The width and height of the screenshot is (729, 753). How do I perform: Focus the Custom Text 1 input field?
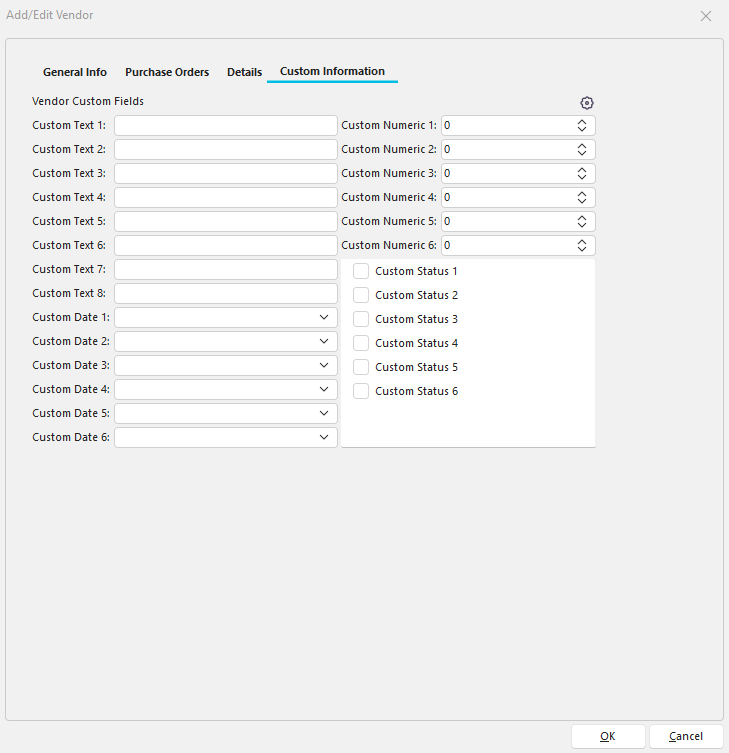click(x=225, y=126)
